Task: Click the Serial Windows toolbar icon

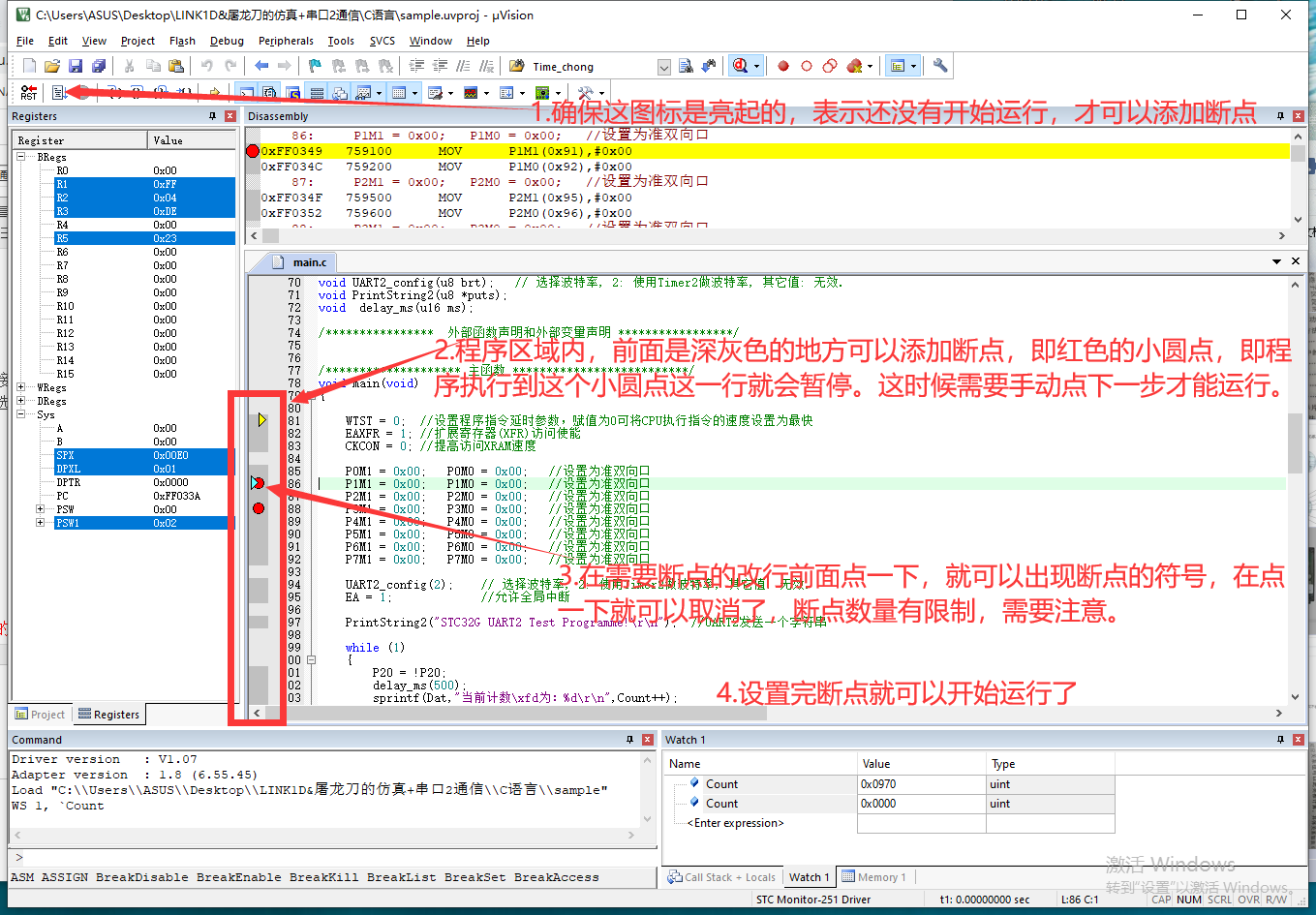Action: [434, 93]
